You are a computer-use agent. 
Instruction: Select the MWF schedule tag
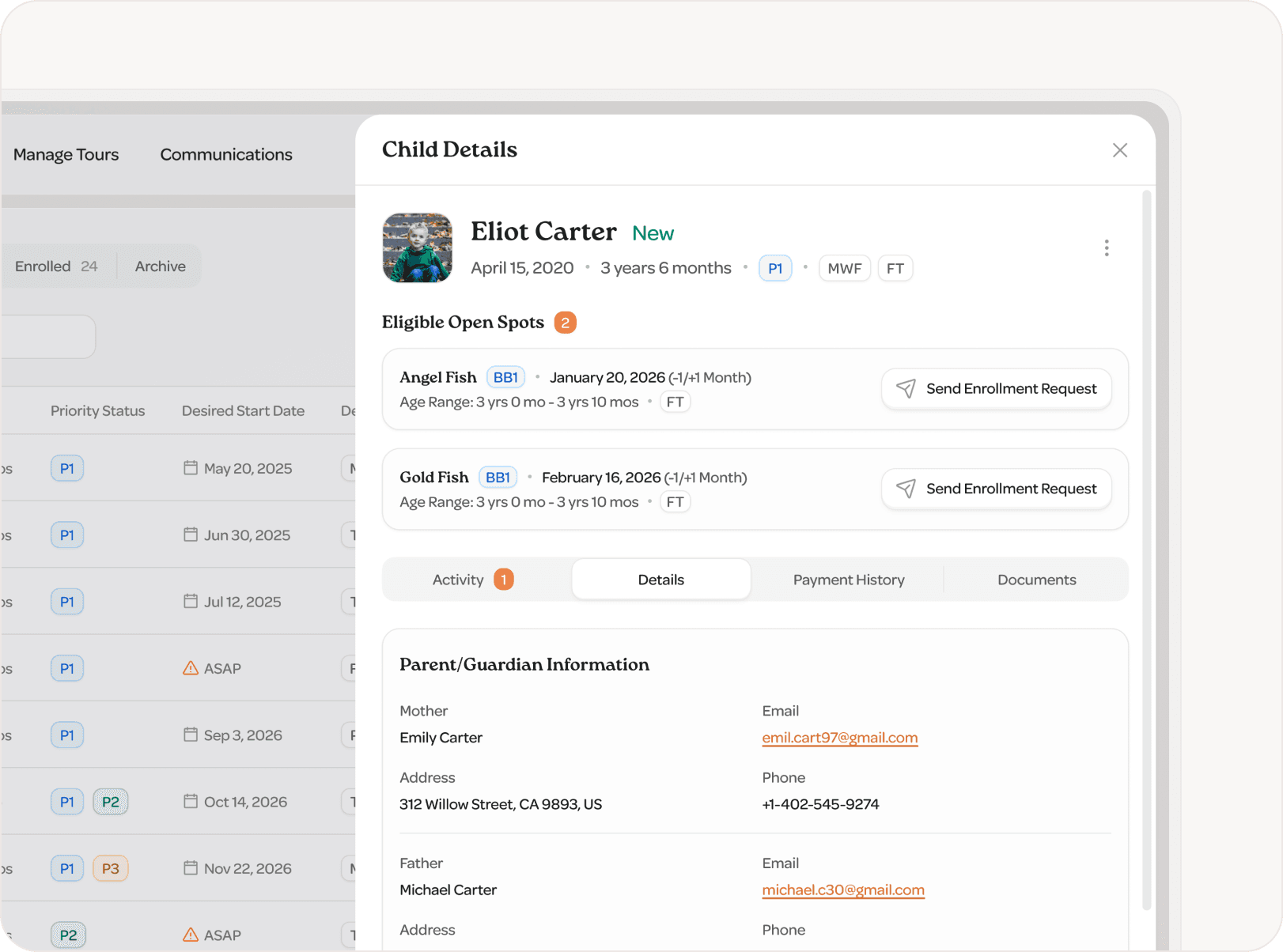pyautogui.click(x=844, y=269)
